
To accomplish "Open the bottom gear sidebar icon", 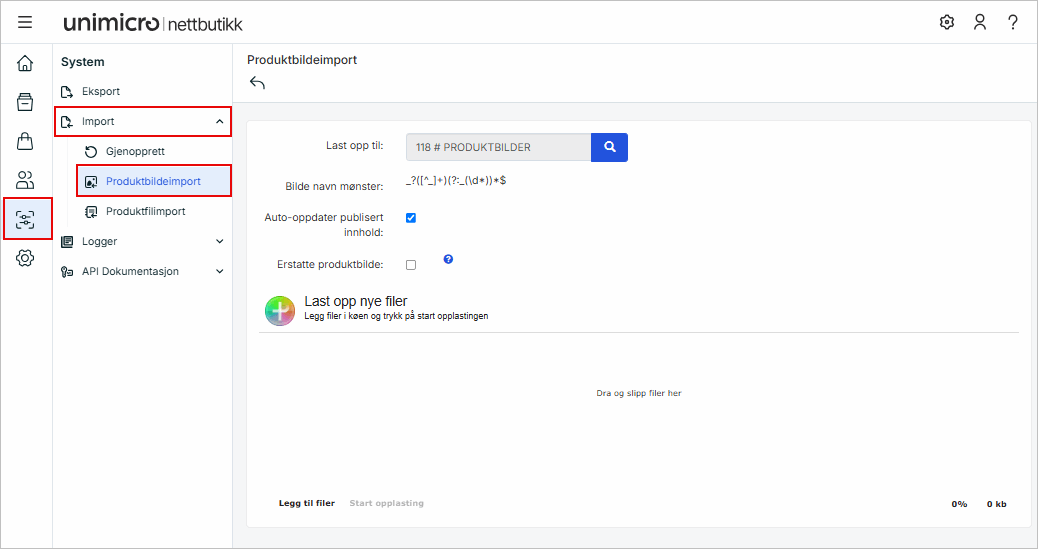I will (25, 258).
